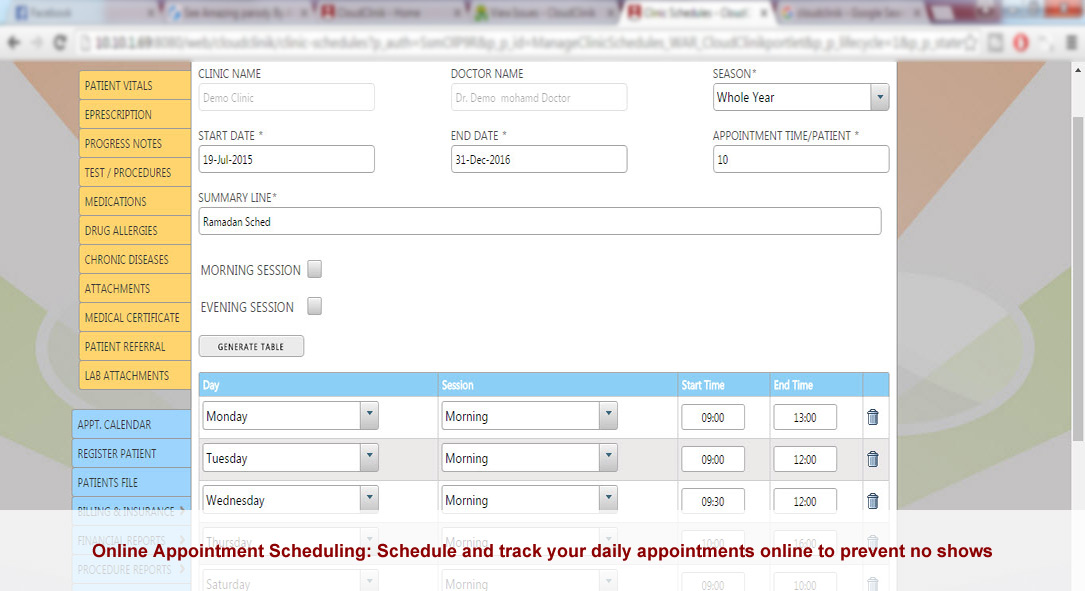
Task: Click the page vertical scrollbar
Action: (1077, 250)
